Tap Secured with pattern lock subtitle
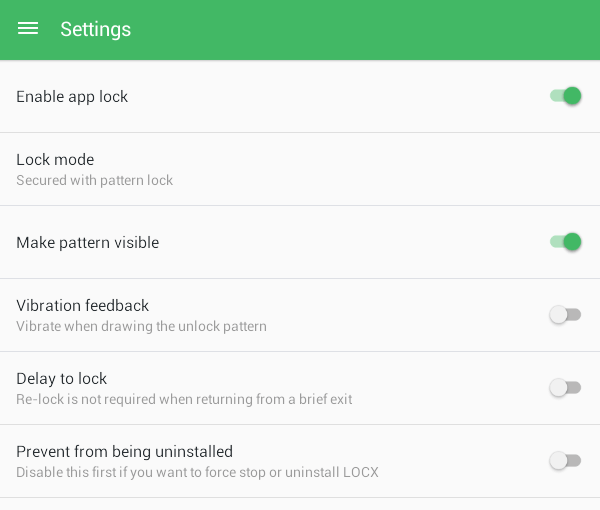 [95, 180]
